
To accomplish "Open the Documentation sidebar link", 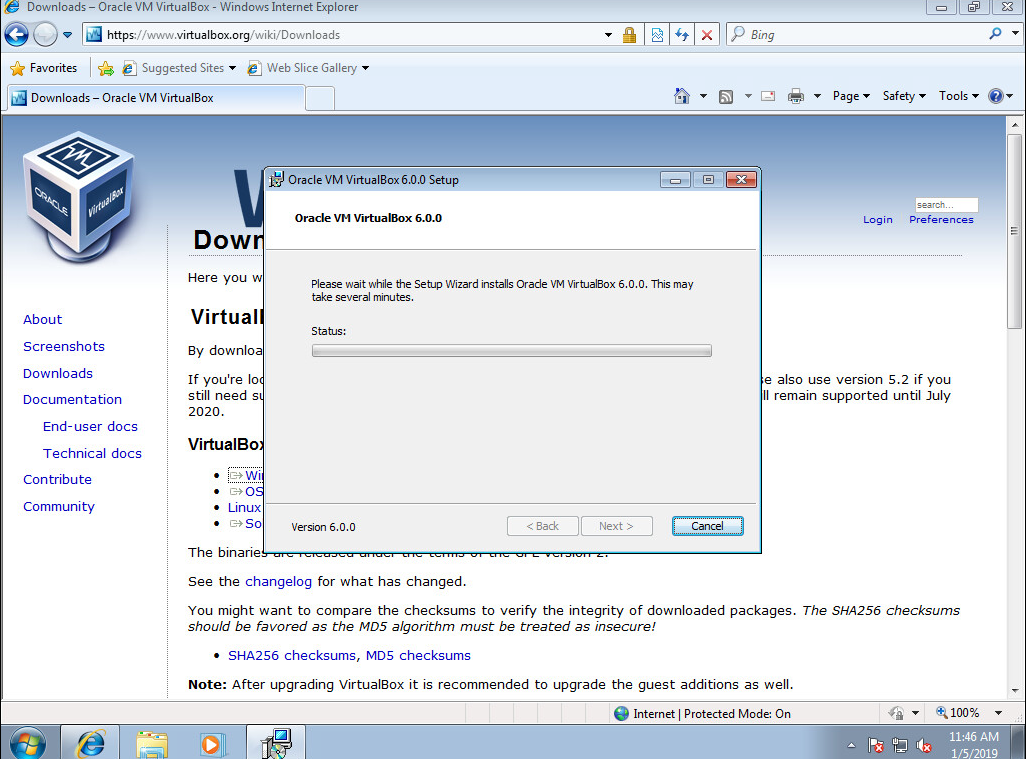I will point(72,399).
